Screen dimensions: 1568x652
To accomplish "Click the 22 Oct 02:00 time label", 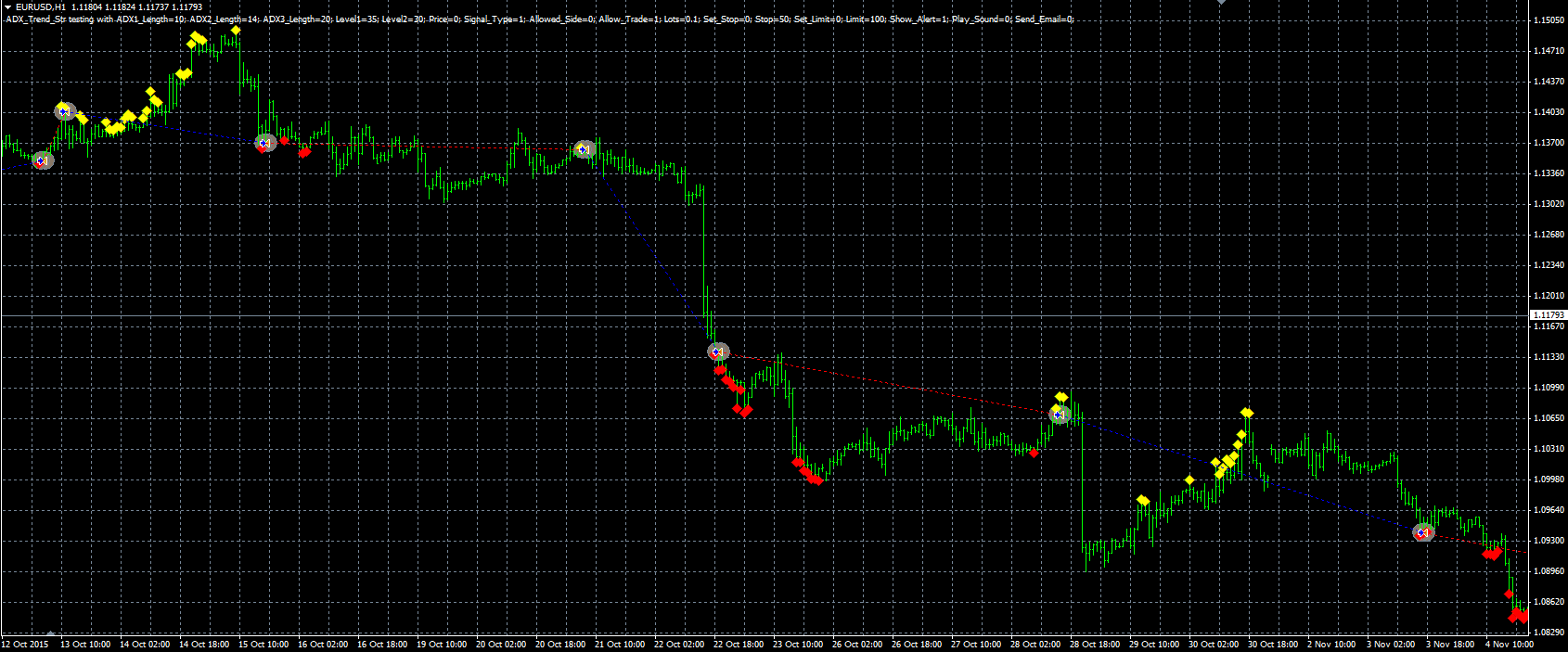I will click(x=679, y=644).
